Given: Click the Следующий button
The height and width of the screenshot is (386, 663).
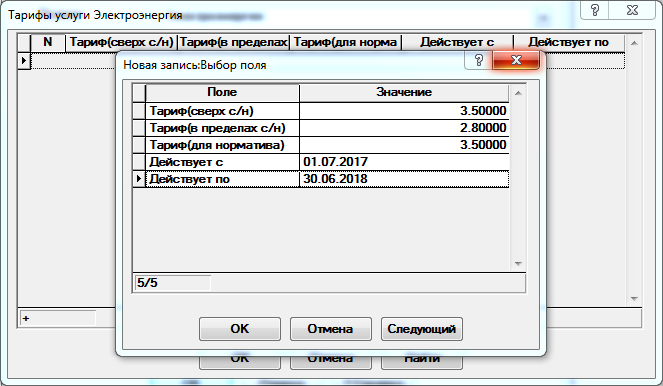Looking at the screenshot, I should tap(422, 329).
